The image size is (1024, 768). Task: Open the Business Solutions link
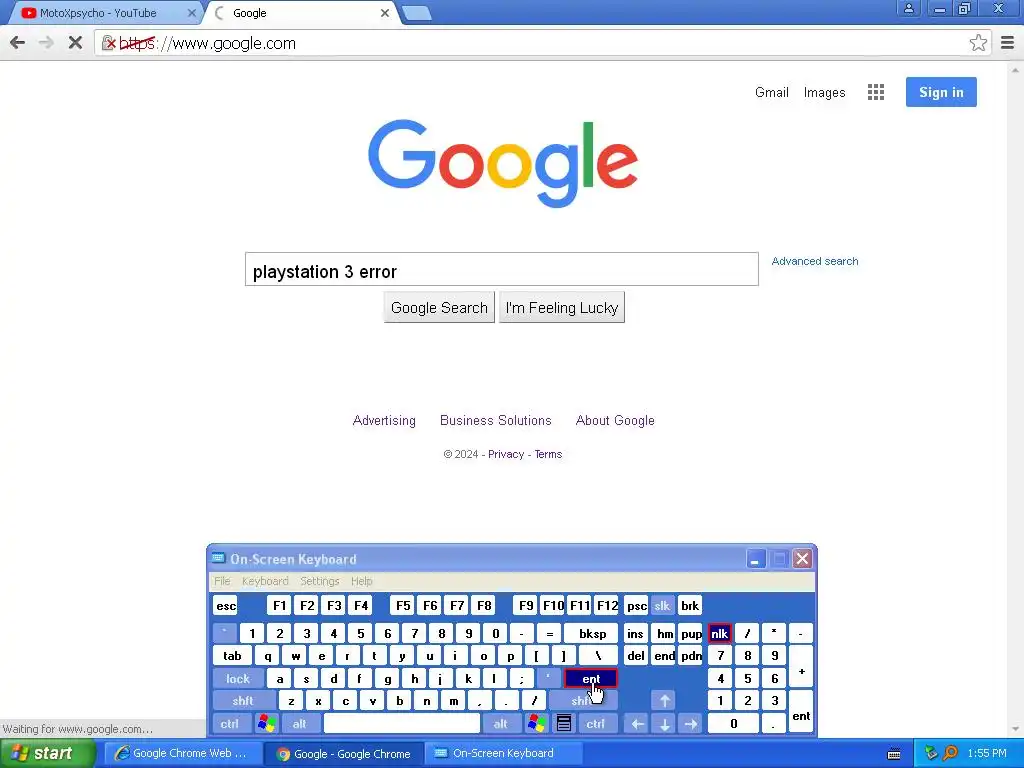click(496, 421)
